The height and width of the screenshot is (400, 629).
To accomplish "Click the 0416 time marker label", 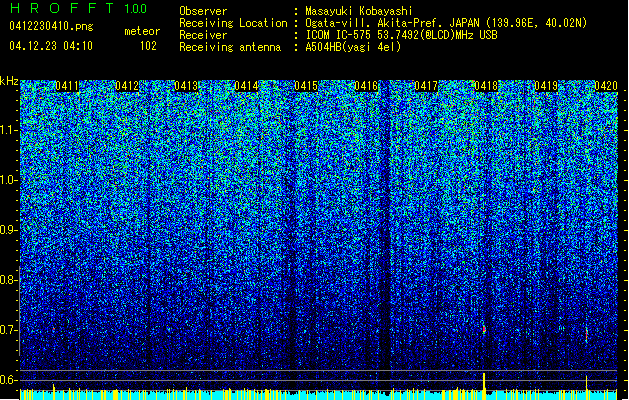I will coord(366,86).
